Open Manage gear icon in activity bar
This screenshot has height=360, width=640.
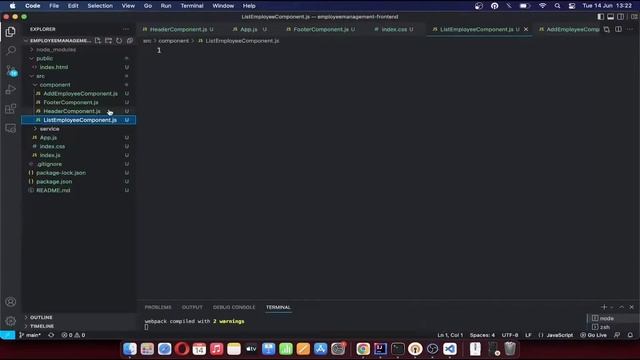(11, 321)
